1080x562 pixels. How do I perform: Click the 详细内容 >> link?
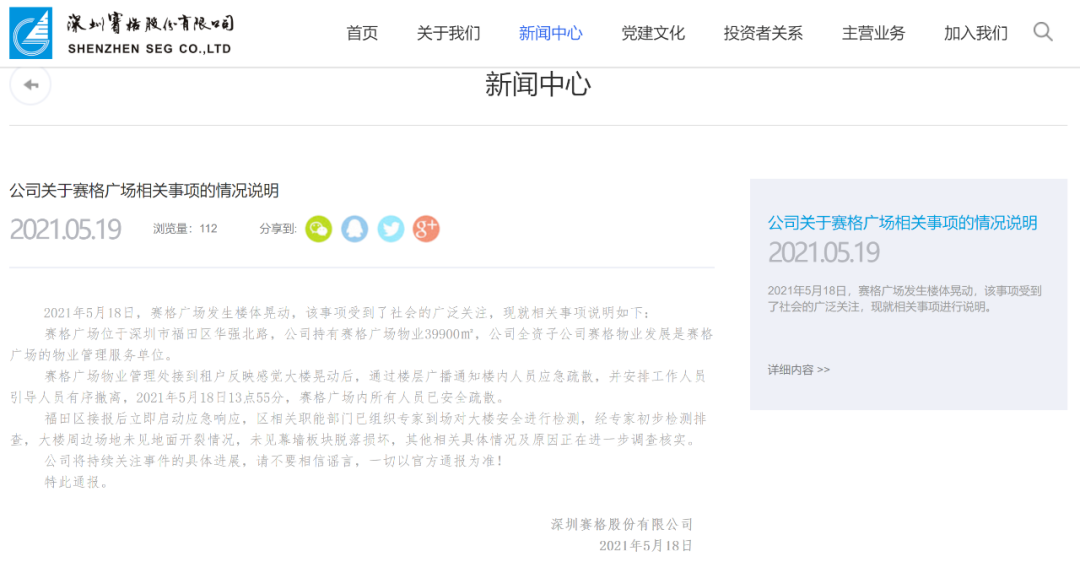pyautogui.click(x=799, y=370)
